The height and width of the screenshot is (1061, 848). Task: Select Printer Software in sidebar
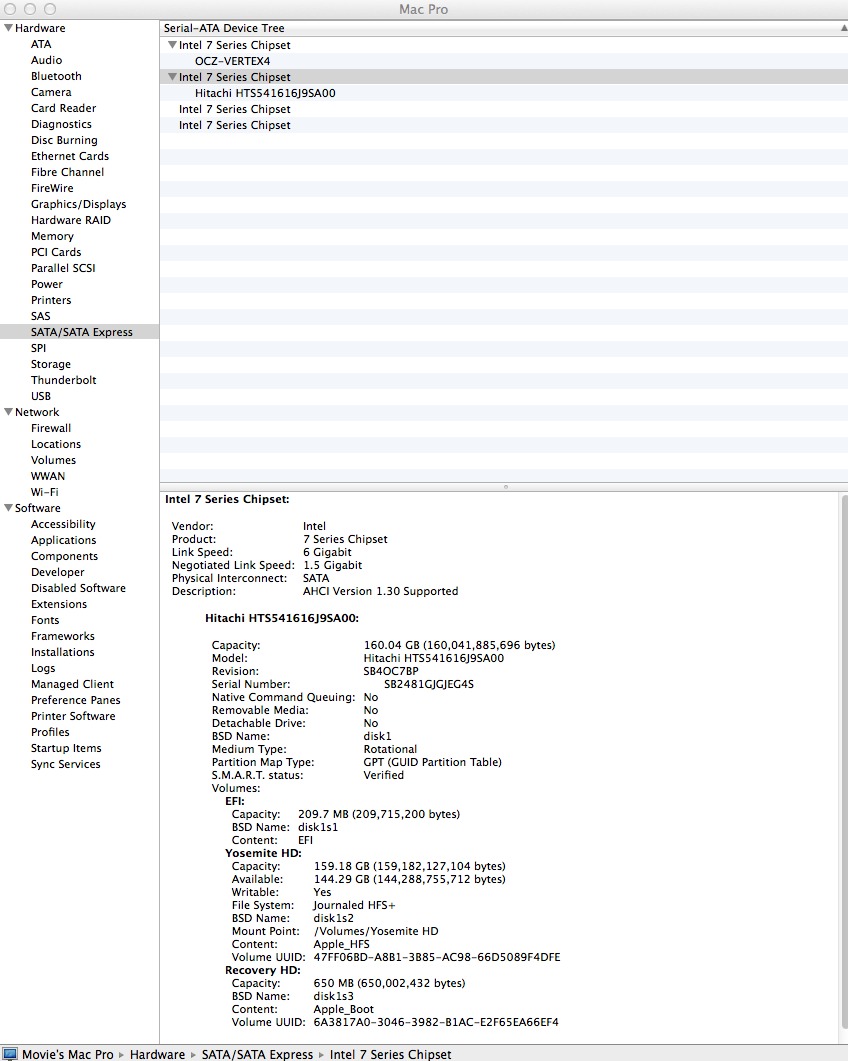tap(73, 717)
